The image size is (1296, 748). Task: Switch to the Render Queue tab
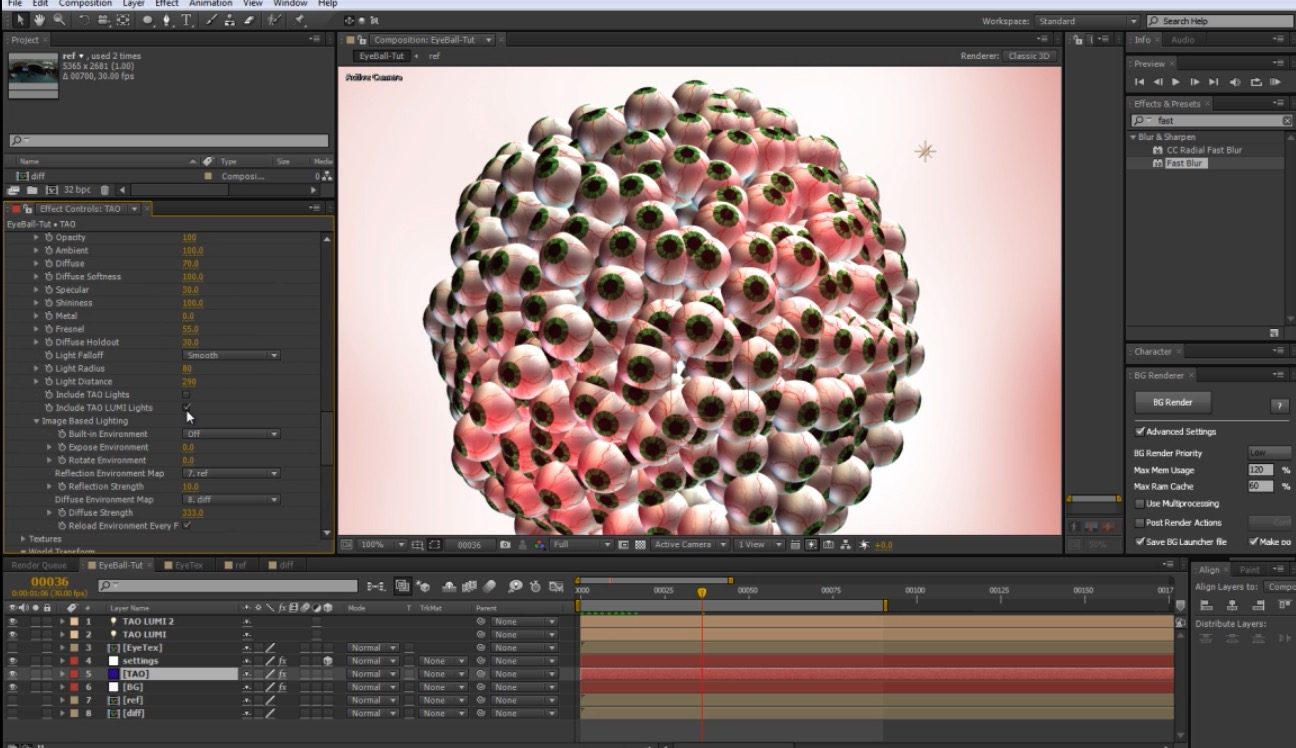(40, 565)
